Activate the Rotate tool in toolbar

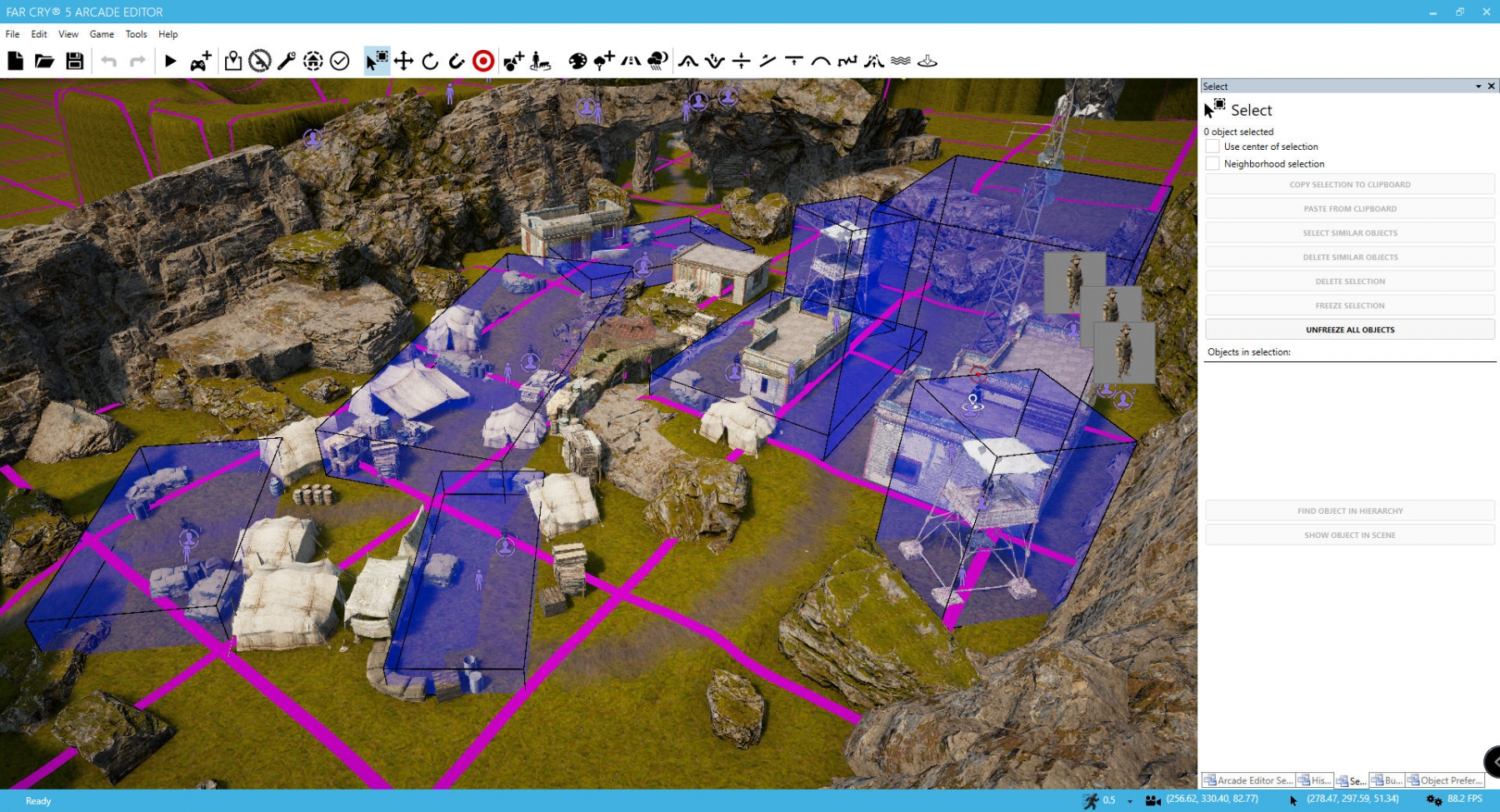[430, 61]
